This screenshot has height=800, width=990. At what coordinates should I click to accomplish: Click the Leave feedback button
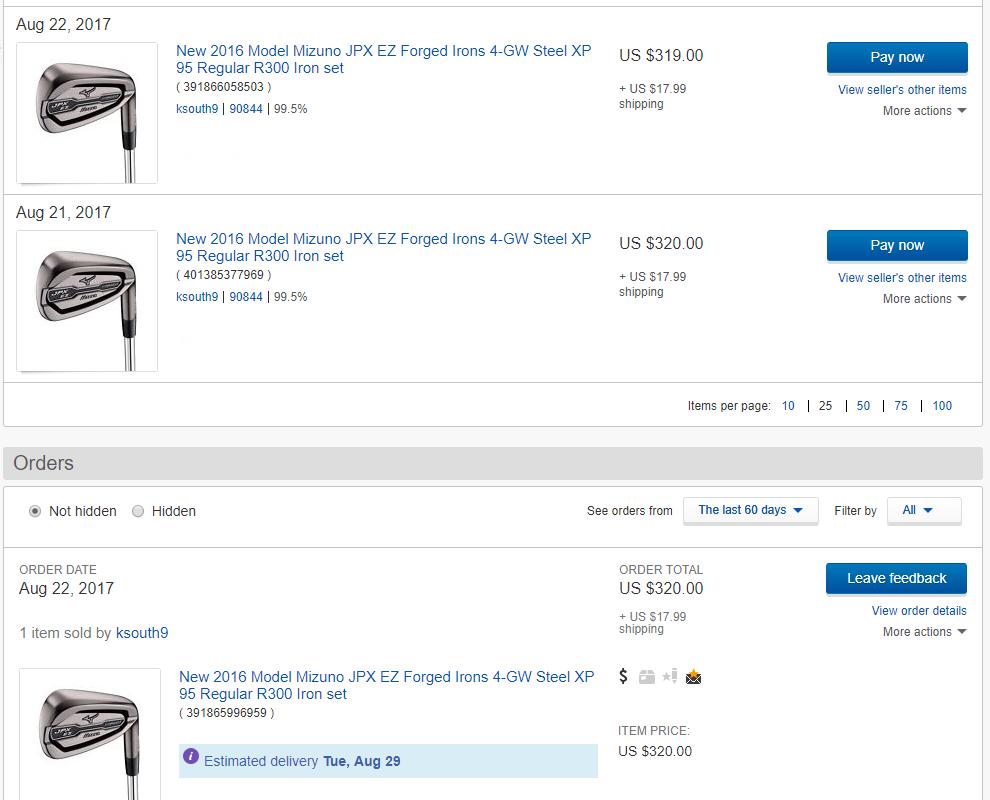pos(896,578)
